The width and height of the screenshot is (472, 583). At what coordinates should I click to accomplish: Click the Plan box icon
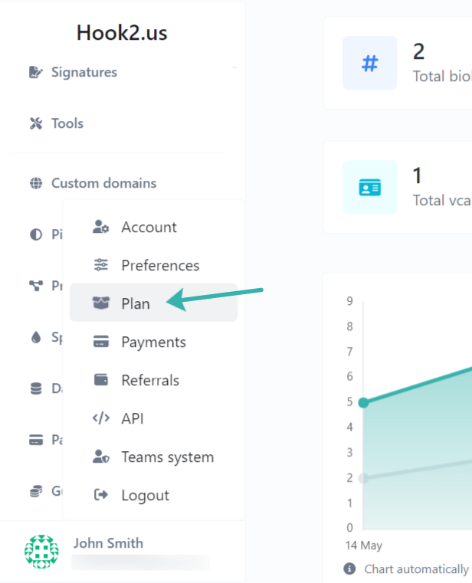(x=101, y=303)
